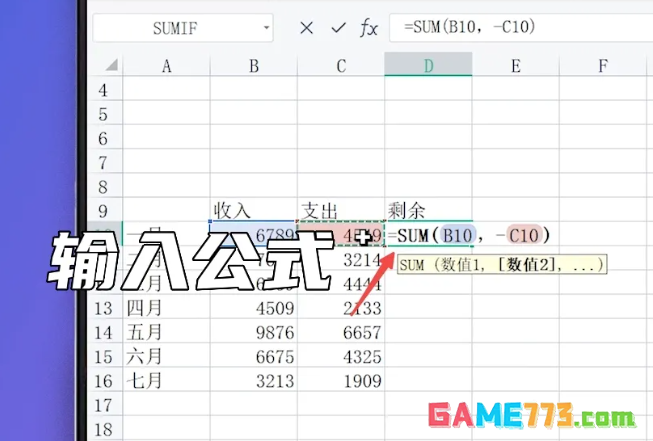
Task: Select column A header
Action: coord(166,67)
